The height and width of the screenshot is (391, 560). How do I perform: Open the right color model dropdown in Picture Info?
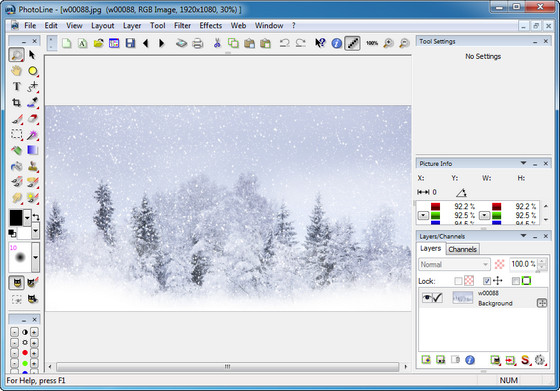tap(484, 215)
